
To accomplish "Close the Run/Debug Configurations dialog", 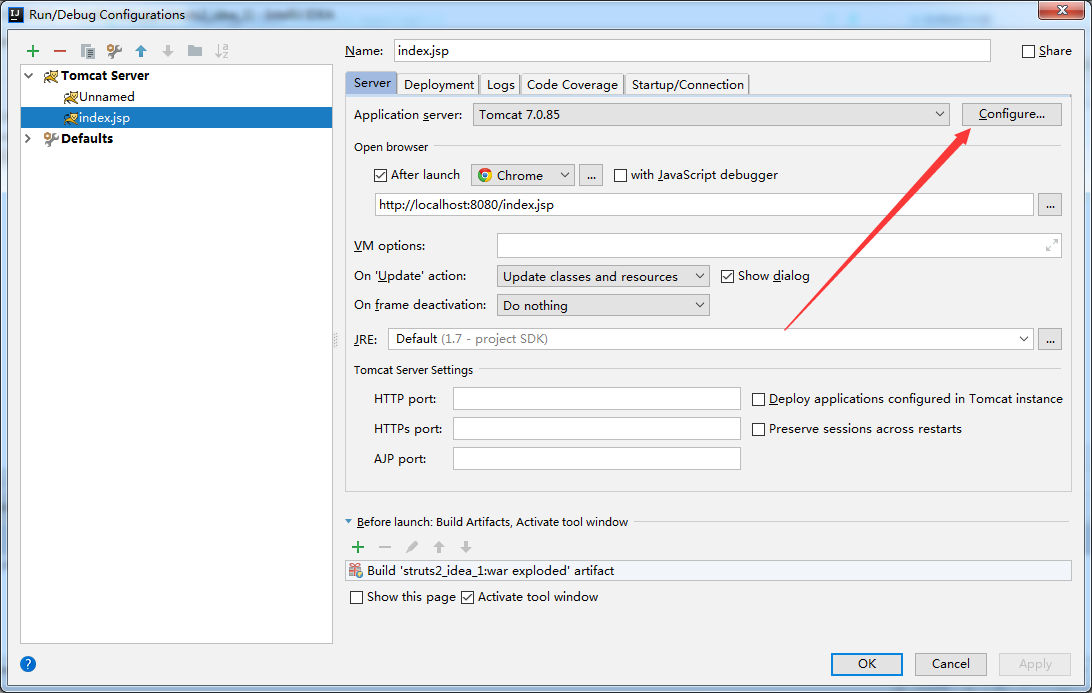I will (x=1062, y=10).
